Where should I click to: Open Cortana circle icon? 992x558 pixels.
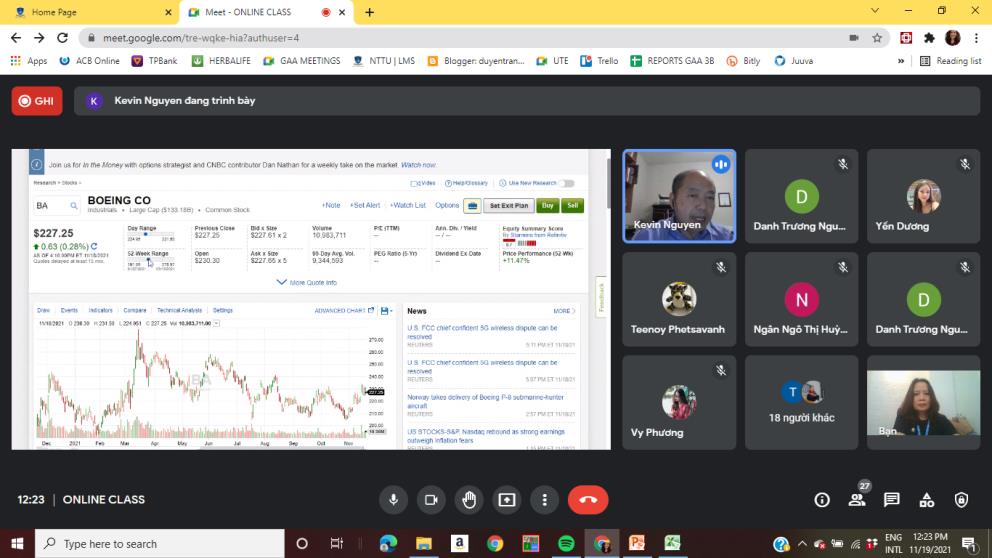pyautogui.click(x=302, y=543)
